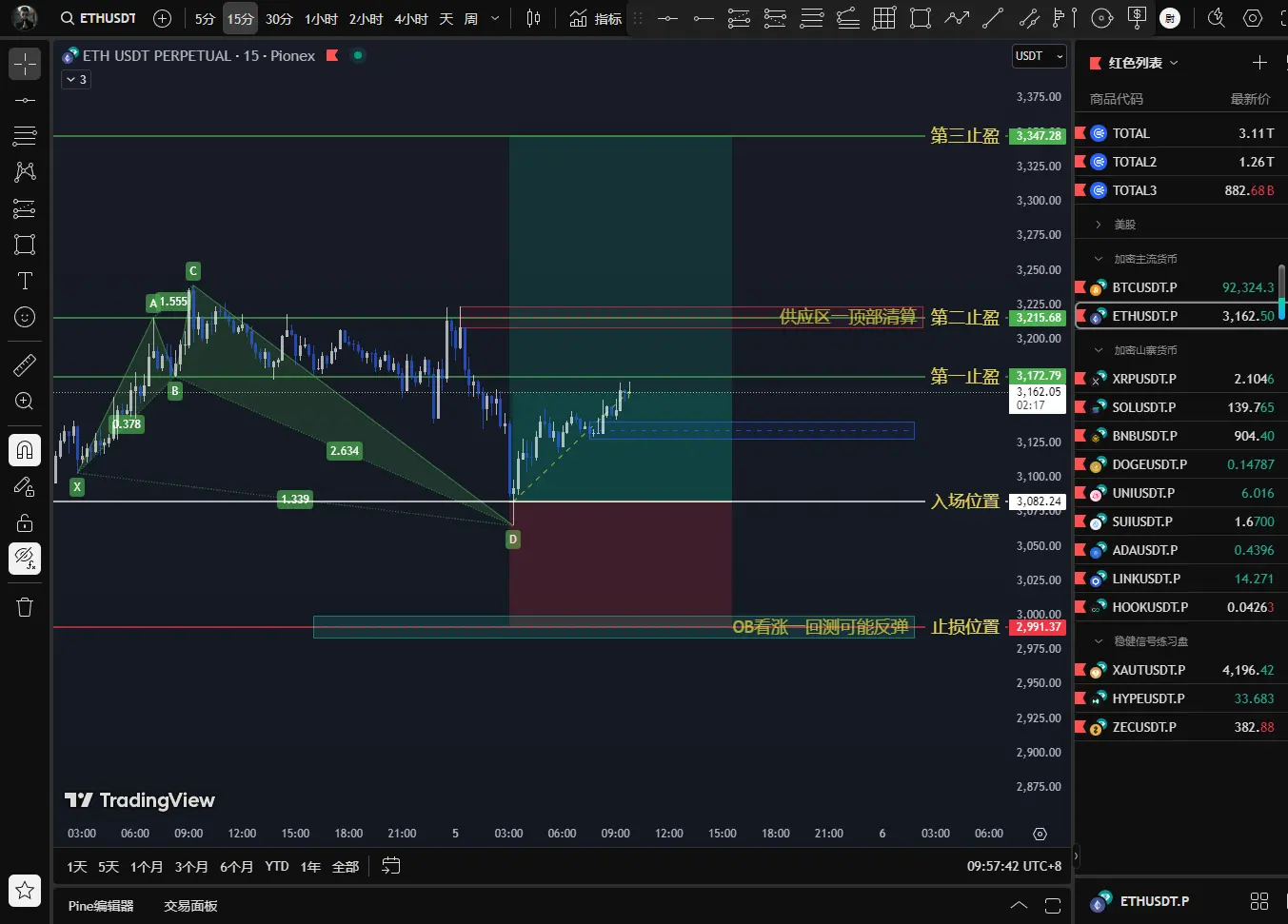
Task: Toggle the red flag on BTCUSDT.P row
Action: [1080, 287]
